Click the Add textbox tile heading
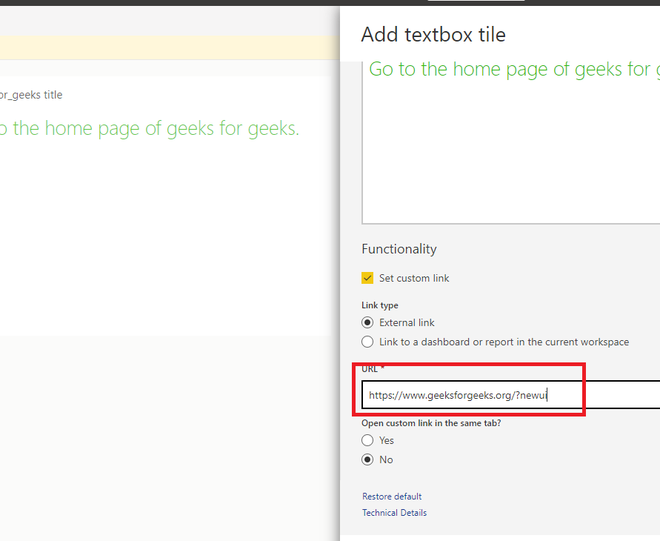660x541 pixels. click(433, 35)
